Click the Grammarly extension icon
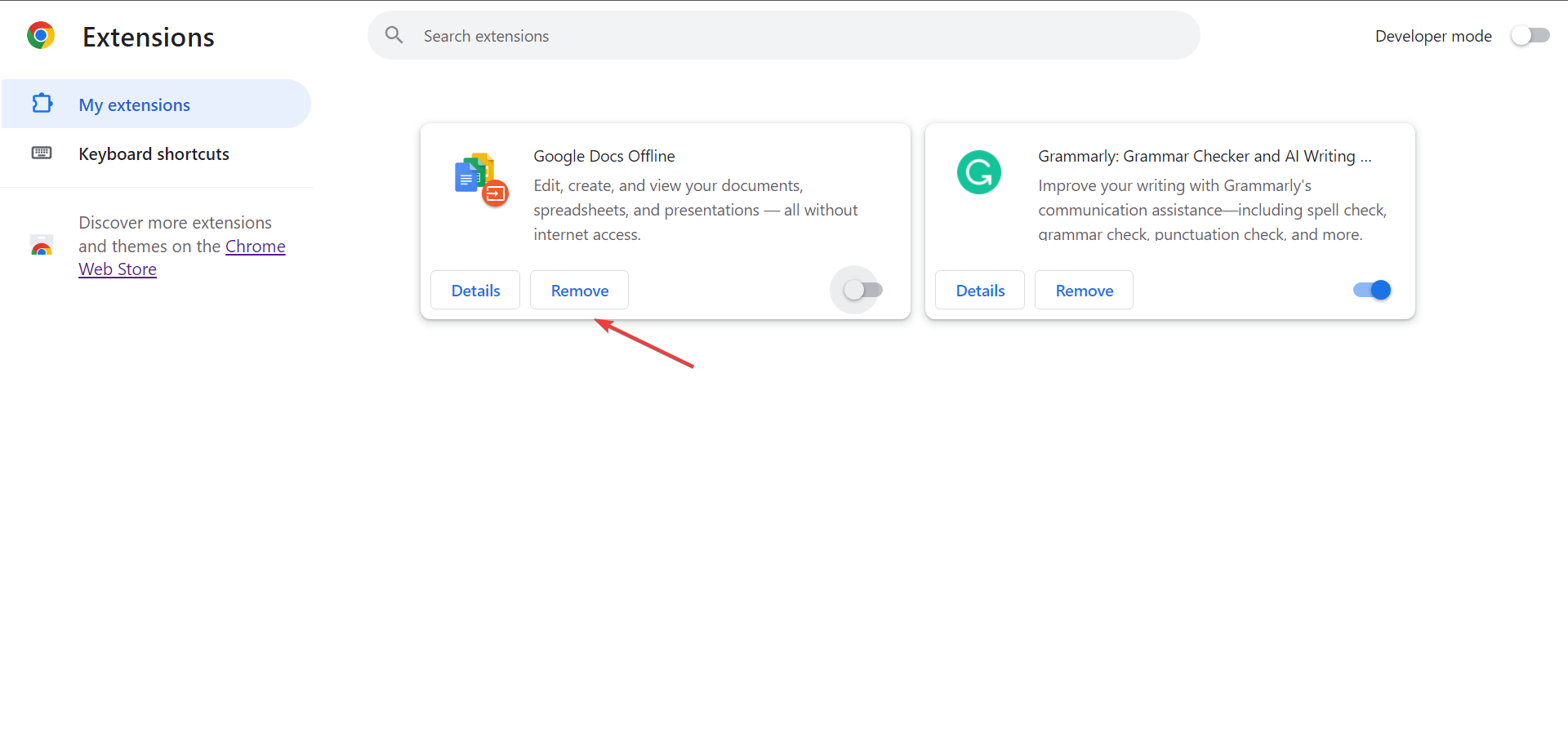1568x729 pixels. coord(978,172)
